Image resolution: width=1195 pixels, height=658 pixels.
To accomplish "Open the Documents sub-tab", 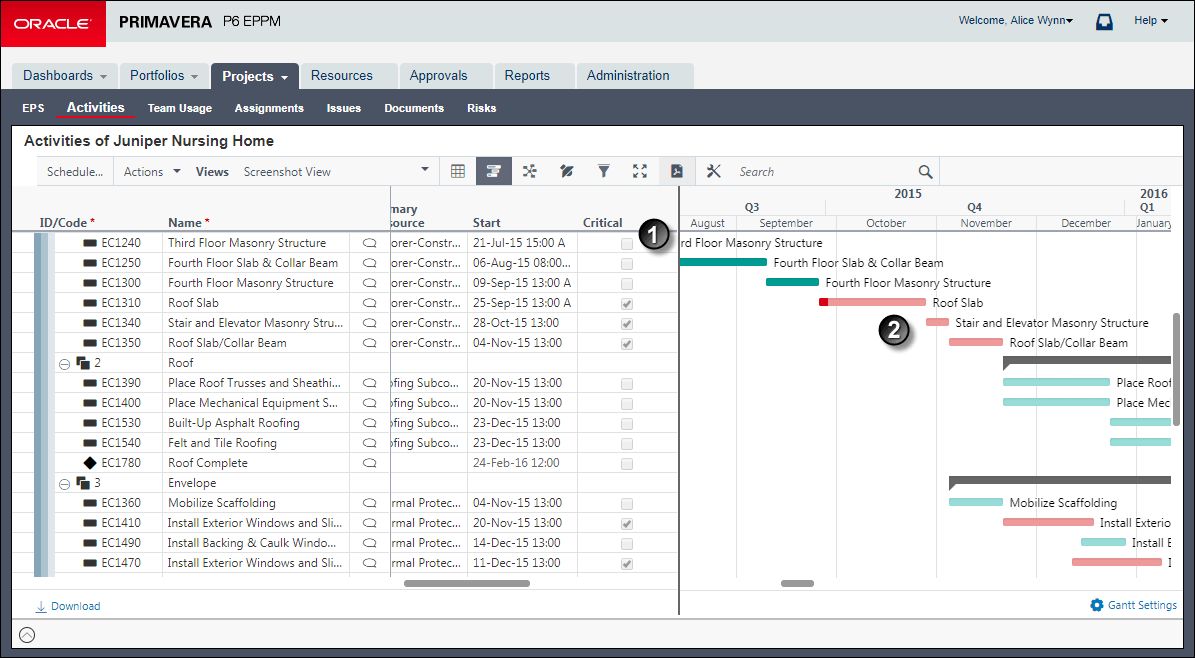I will point(414,108).
